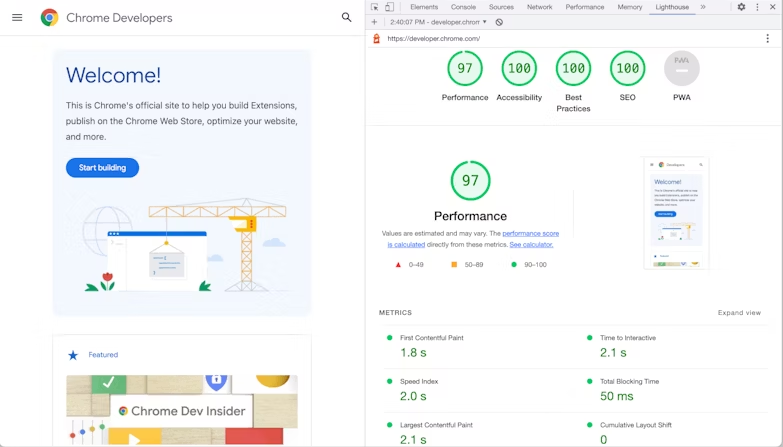Switch to the Memory tab

(x=630, y=7)
